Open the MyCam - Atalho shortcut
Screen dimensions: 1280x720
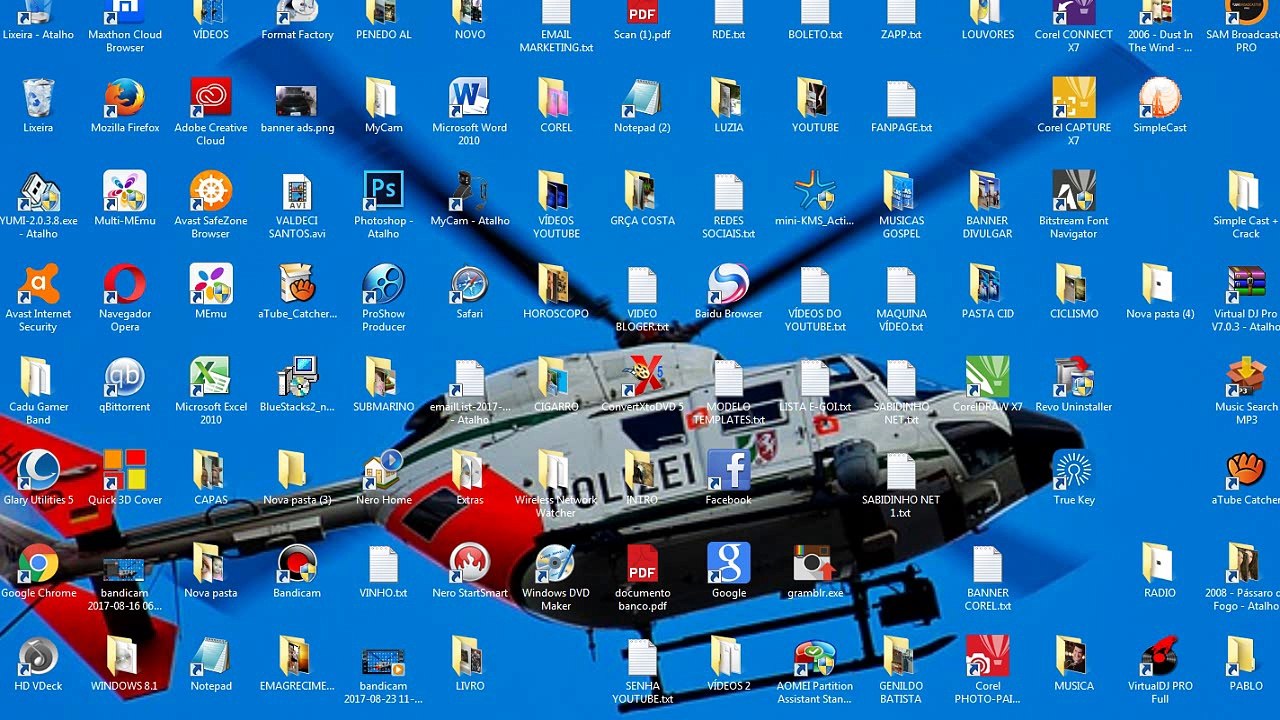(469, 192)
